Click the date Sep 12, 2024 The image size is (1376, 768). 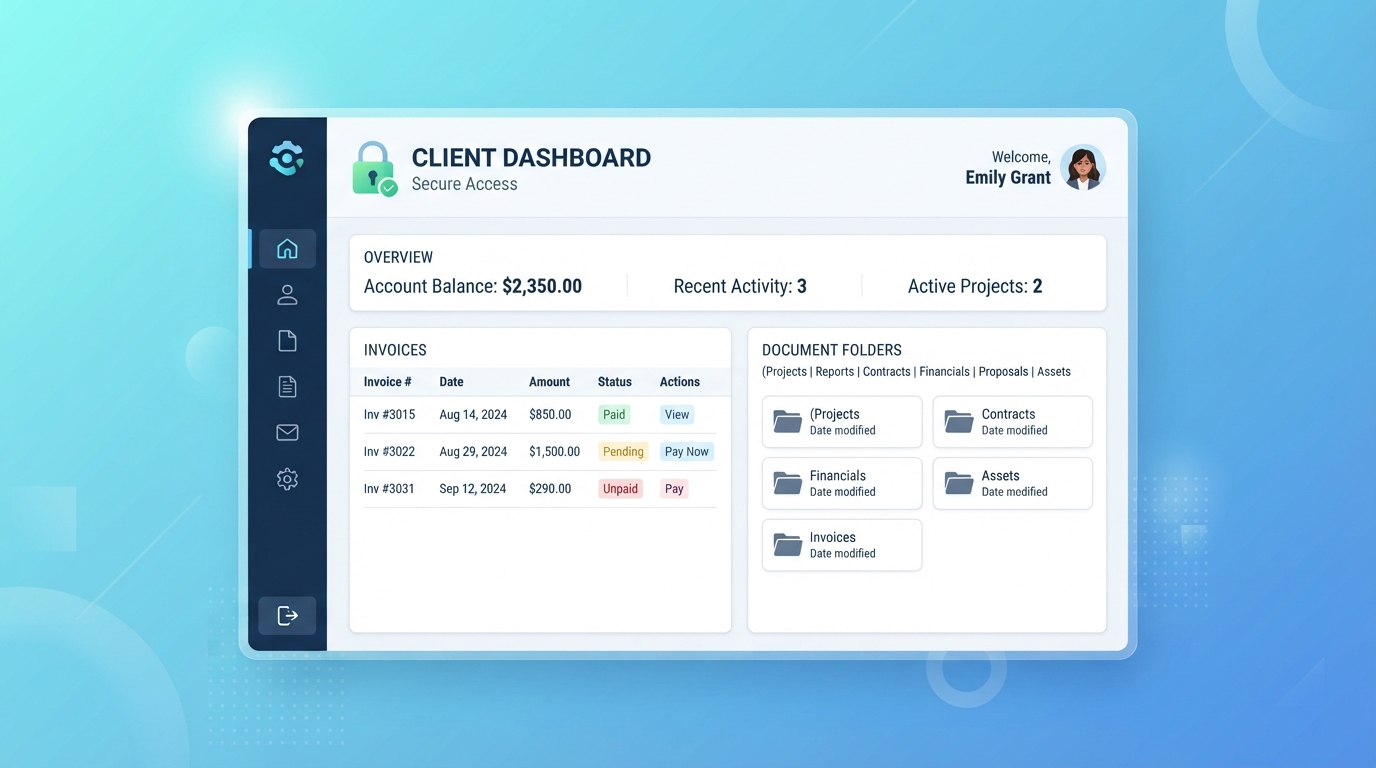tap(473, 489)
